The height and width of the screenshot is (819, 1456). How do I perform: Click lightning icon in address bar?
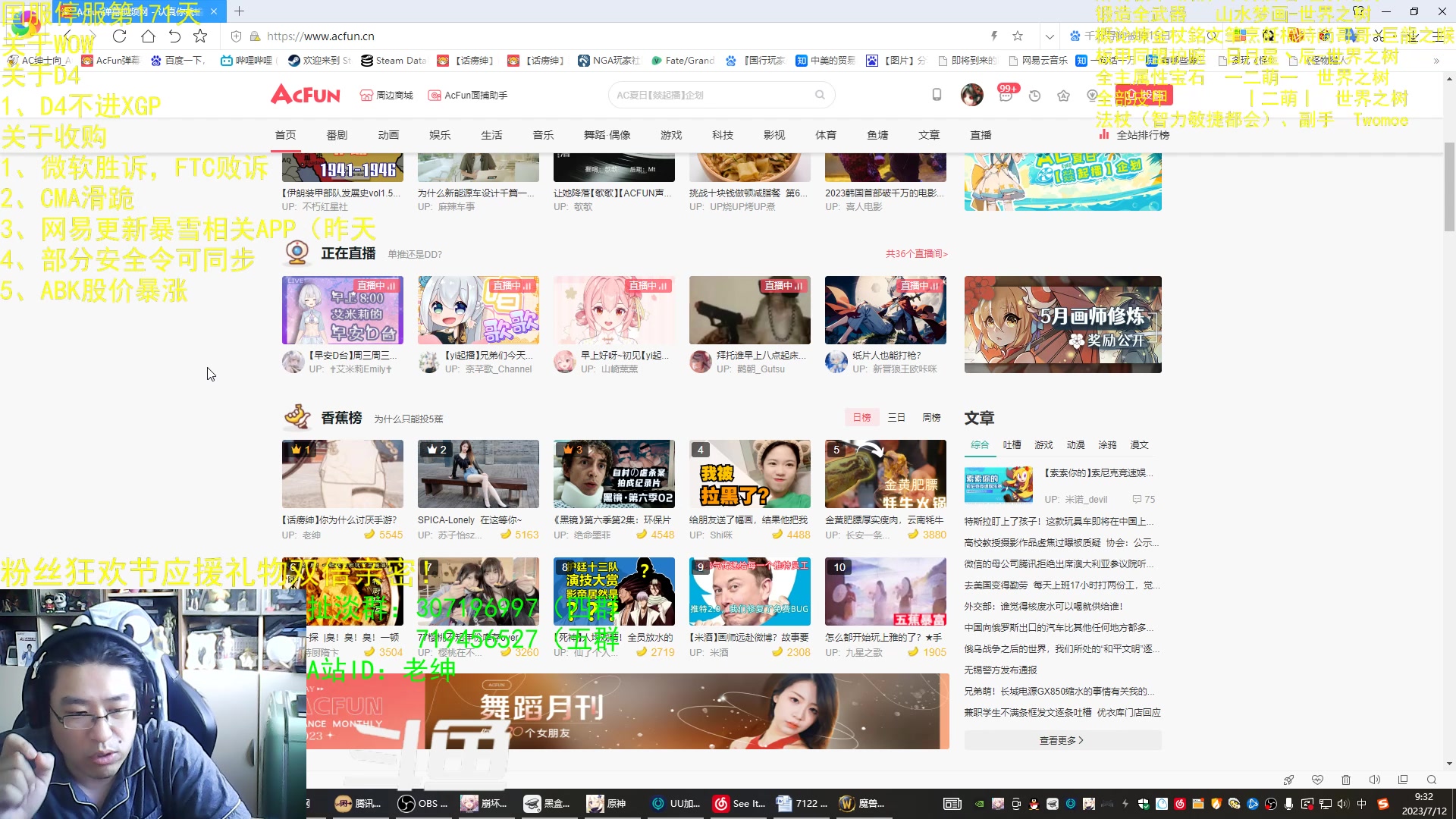pyautogui.click(x=993, y=36)
